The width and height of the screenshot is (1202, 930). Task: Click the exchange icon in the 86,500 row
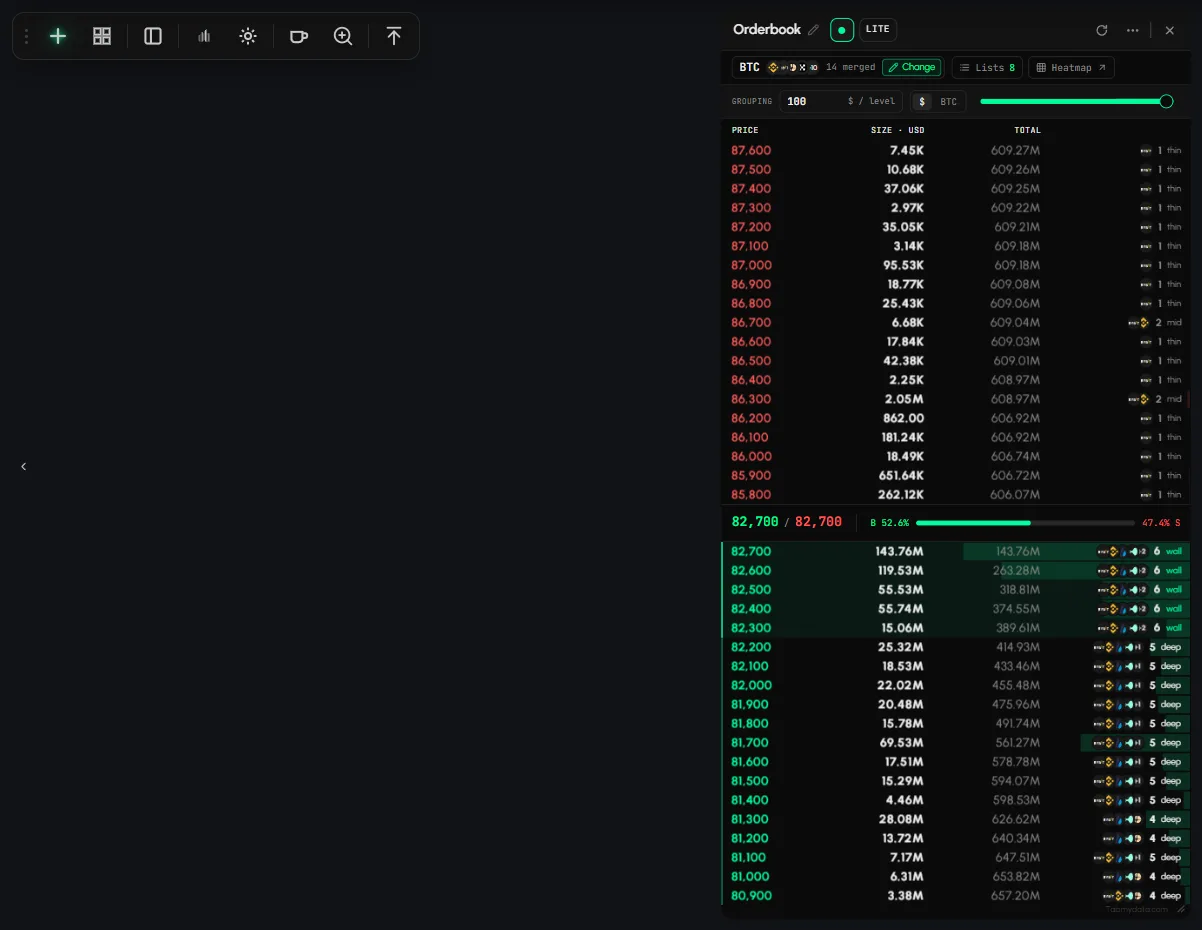1146,361
